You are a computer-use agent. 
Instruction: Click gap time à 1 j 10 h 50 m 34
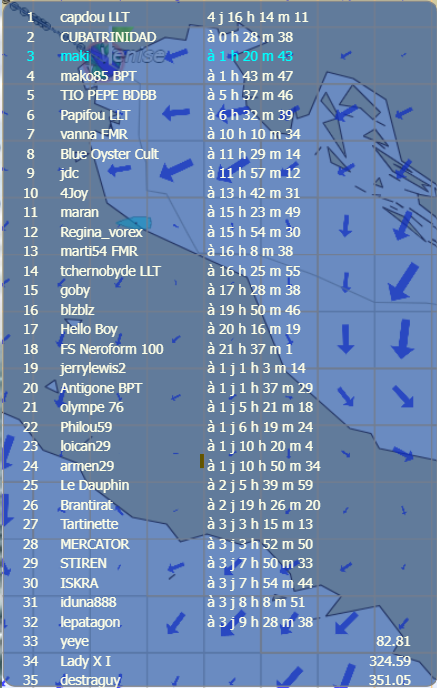264,466
